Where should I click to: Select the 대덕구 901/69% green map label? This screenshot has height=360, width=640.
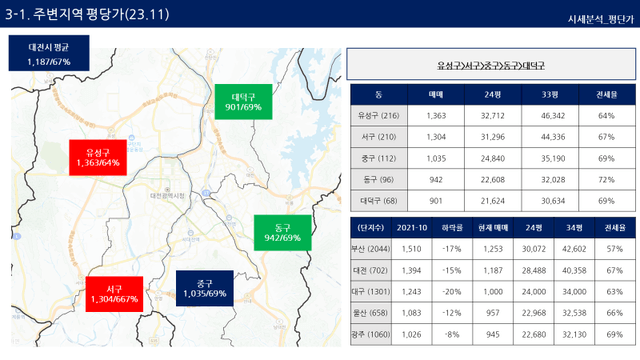click(x=243, y=102)
